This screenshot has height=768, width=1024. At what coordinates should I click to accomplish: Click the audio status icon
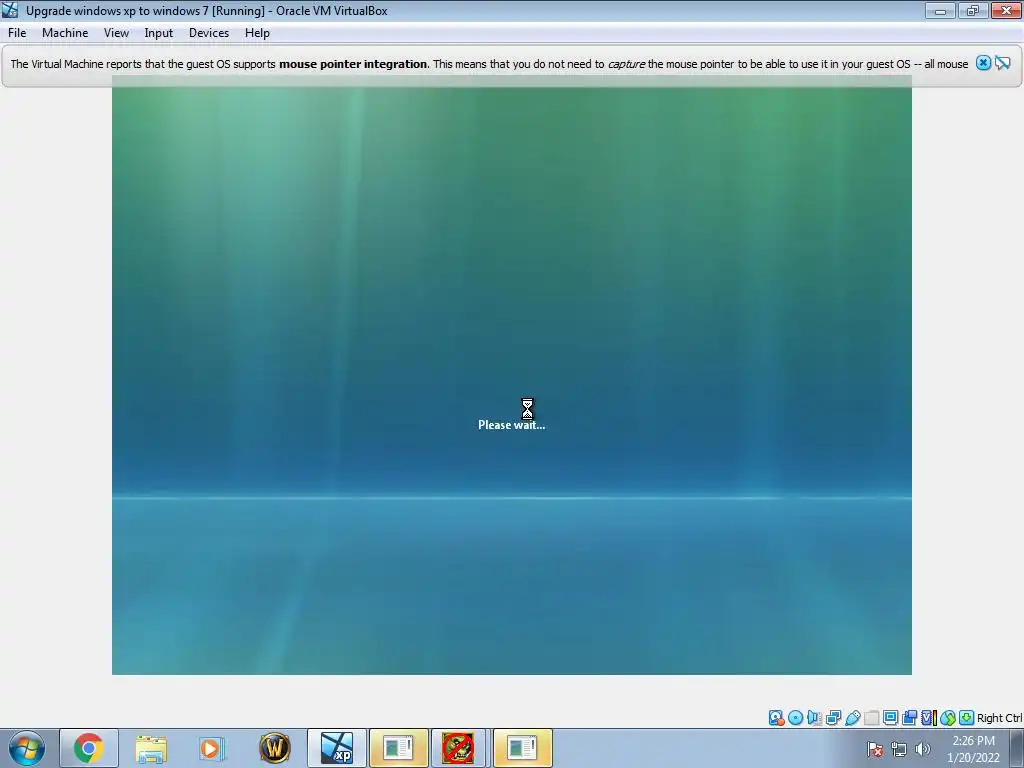814,718
